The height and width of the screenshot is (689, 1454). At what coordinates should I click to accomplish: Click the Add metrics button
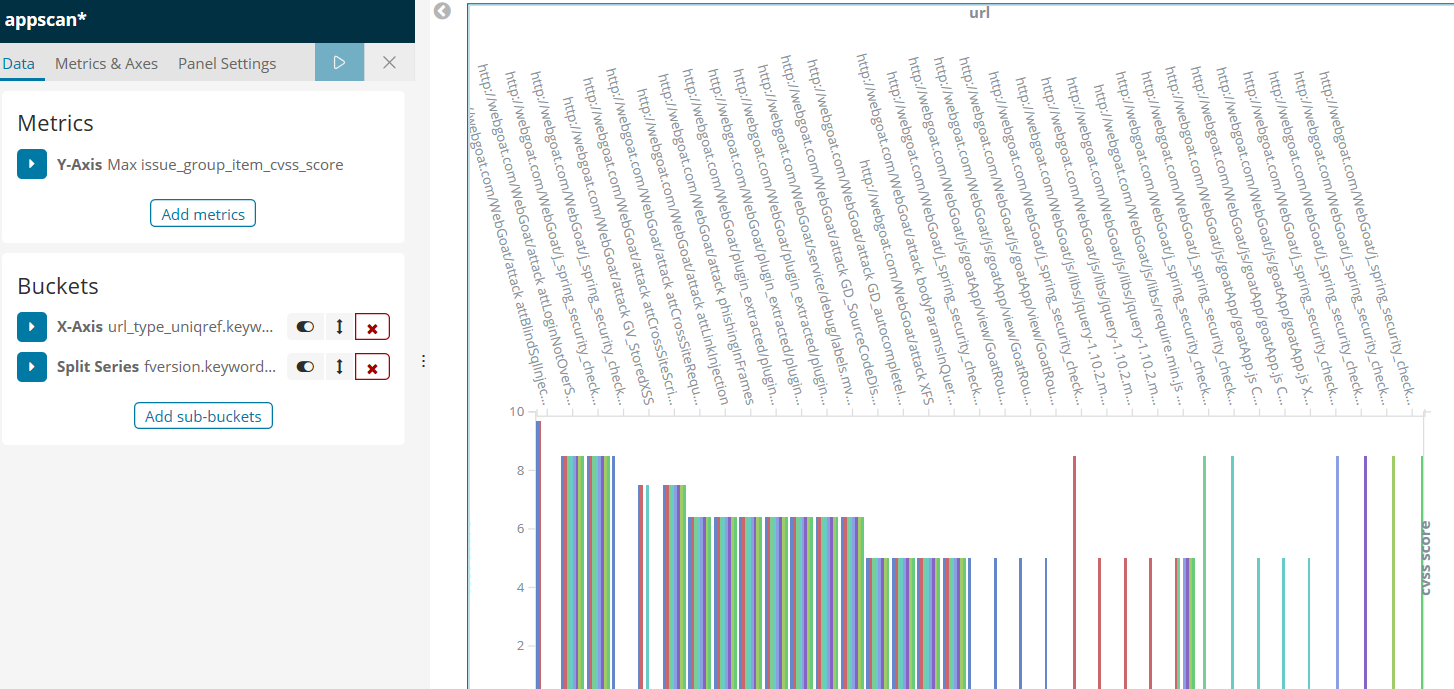click(203, 214)
